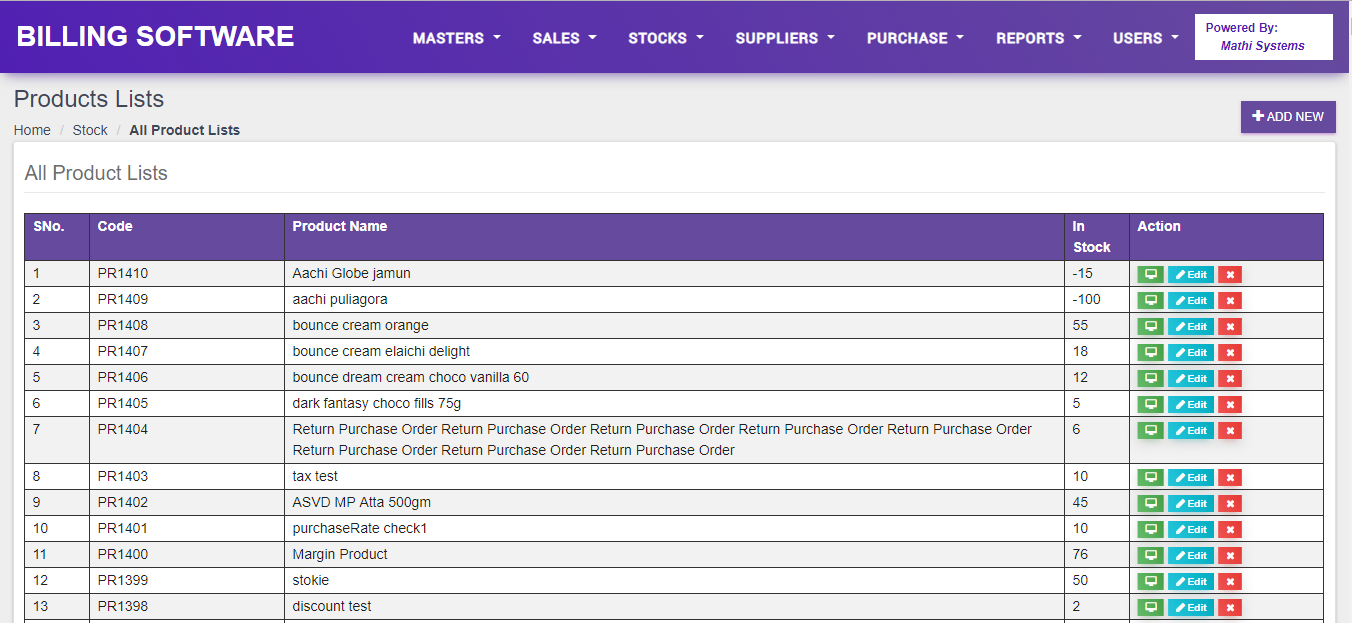
Task: Expand the SUPPLIERS menu
Action: 784,37
